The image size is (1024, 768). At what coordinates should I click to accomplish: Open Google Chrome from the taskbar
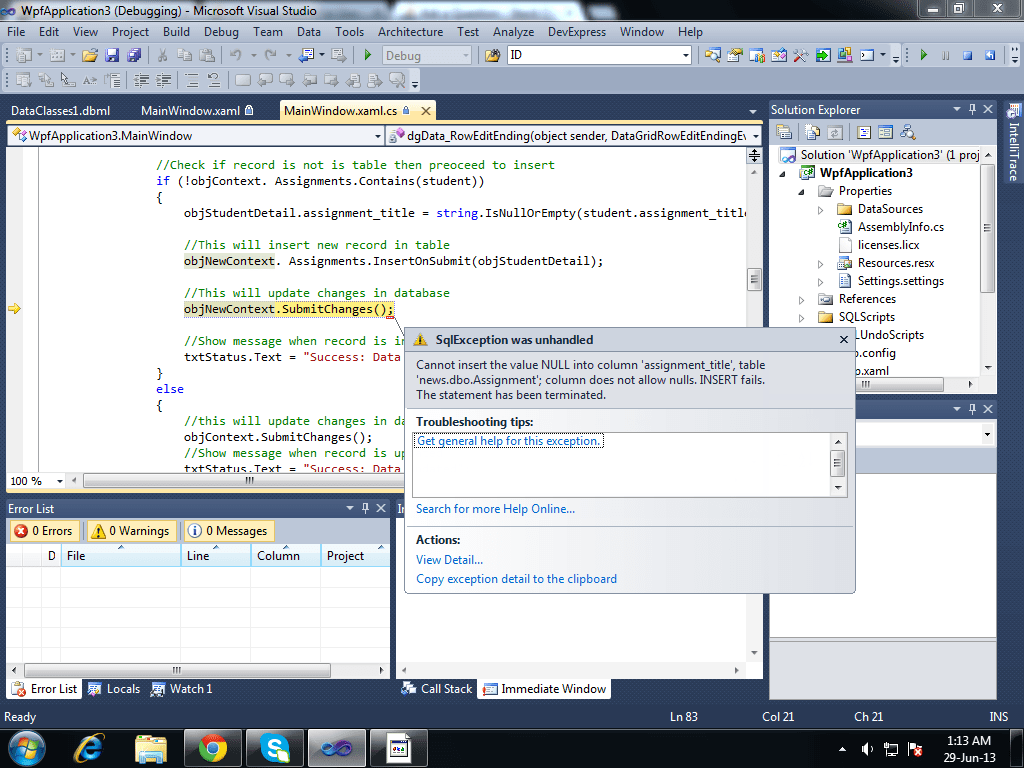(212, 748)
